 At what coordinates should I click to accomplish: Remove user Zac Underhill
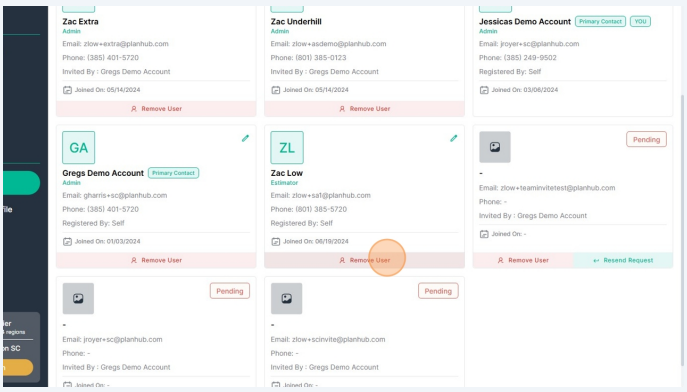click(x=365, y=109)
